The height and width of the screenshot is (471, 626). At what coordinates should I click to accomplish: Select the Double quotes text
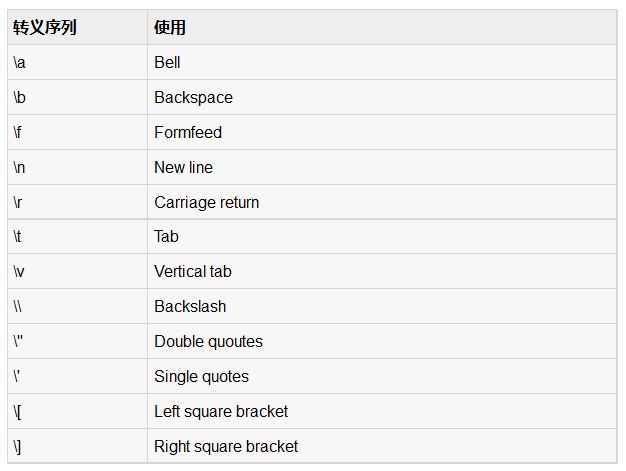click(x=208, y=341)
